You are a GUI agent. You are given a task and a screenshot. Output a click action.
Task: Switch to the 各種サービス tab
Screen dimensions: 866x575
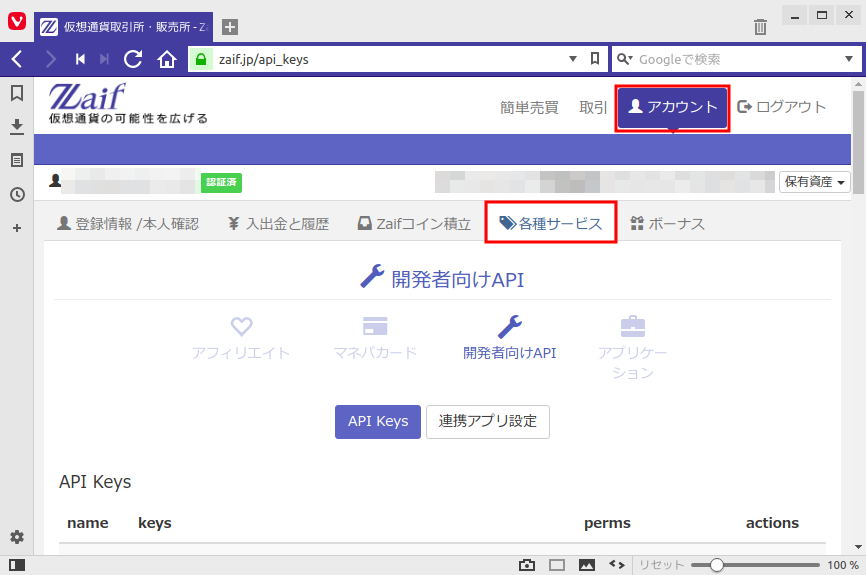pyautogui.click(x=550, y=223)
